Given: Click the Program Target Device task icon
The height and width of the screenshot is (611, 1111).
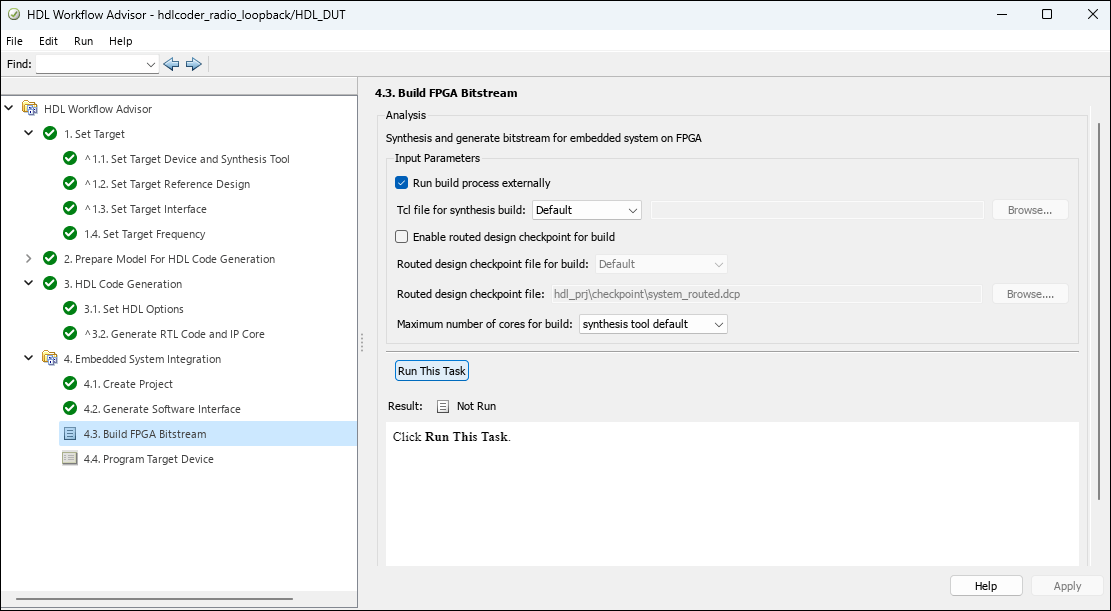Looking at the screenshot, I should [x=70, y=459].
